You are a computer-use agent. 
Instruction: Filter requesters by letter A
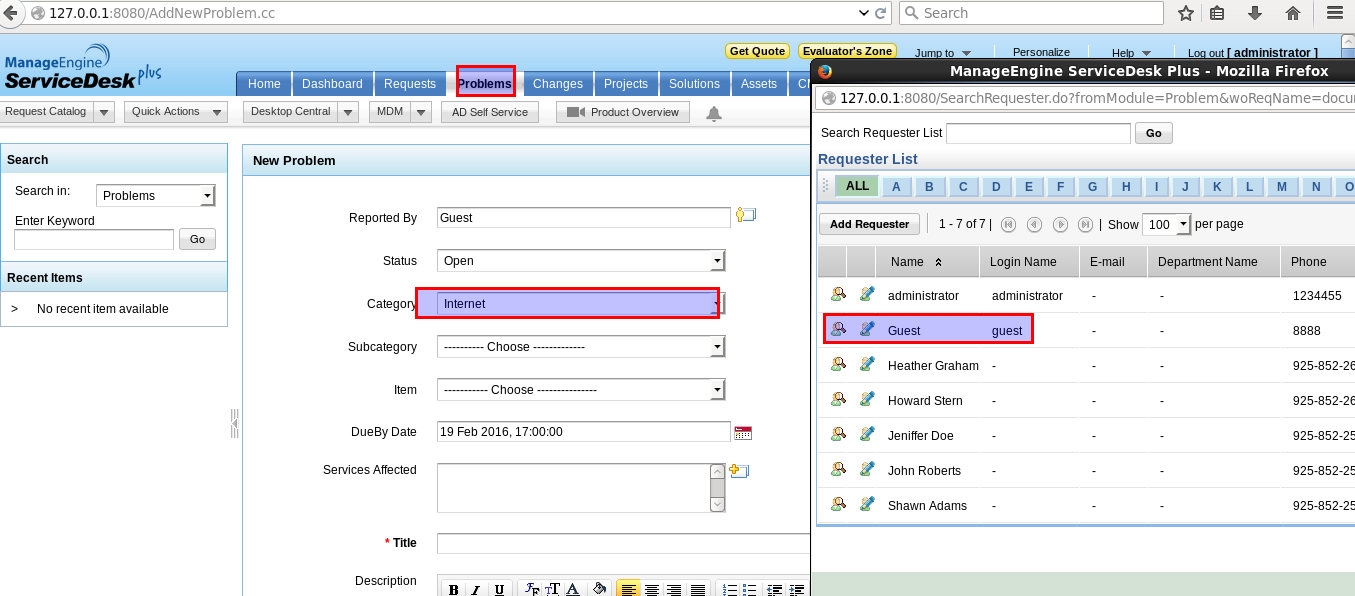click(x=896, y=187)
